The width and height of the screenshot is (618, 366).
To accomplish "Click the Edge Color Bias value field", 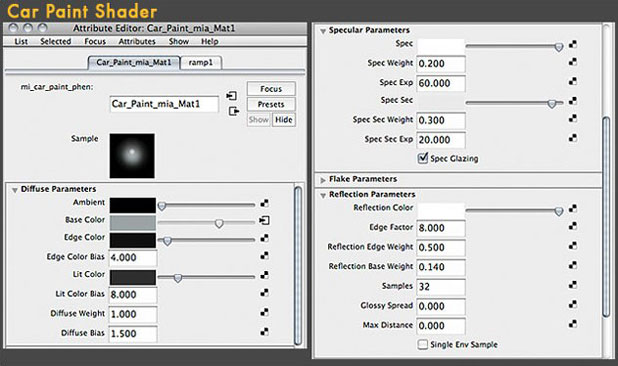I will 133,258.
